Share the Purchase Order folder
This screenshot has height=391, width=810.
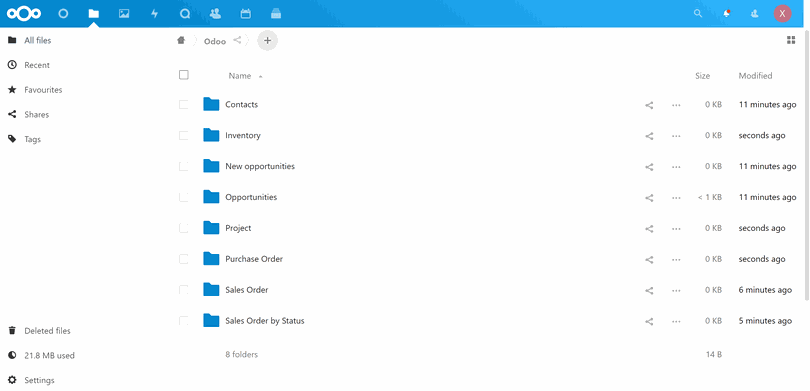click(x=649, y=260)
